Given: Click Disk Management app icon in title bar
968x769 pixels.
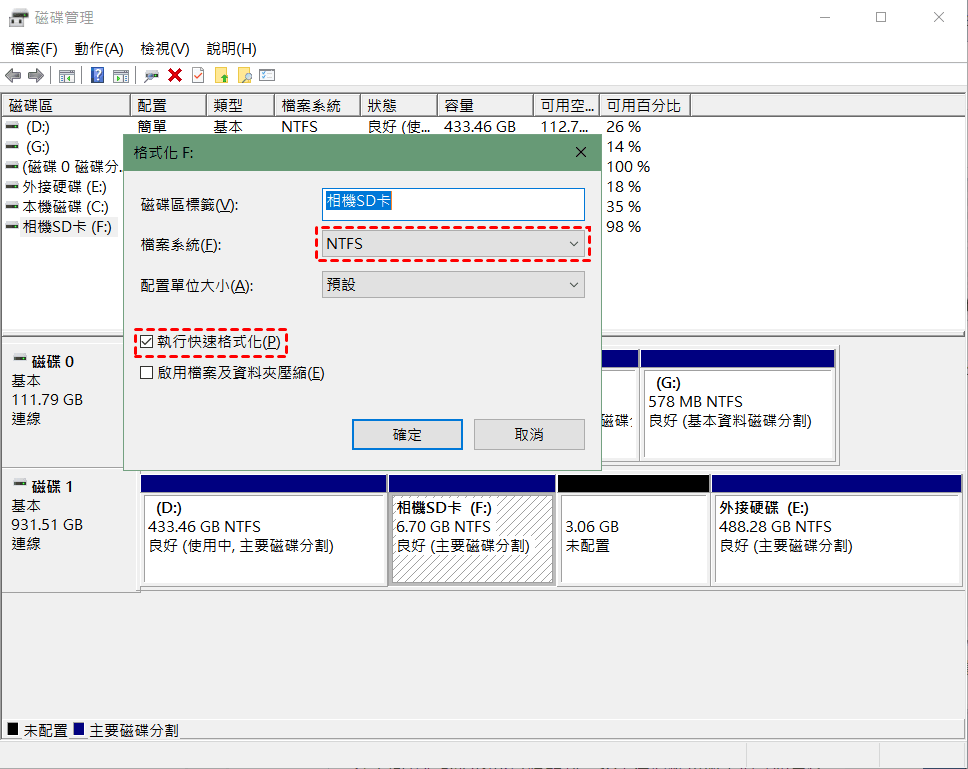Looking at the screenshot, I should (18, 18).
